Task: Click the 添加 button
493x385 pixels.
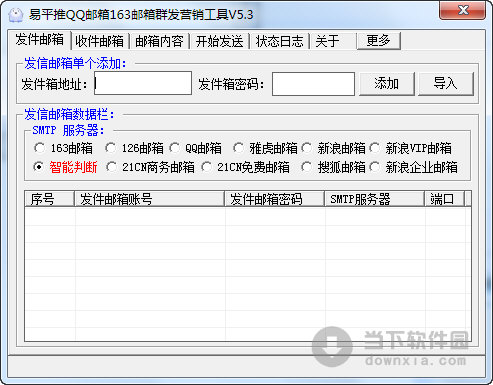Action: coord(387,83)
